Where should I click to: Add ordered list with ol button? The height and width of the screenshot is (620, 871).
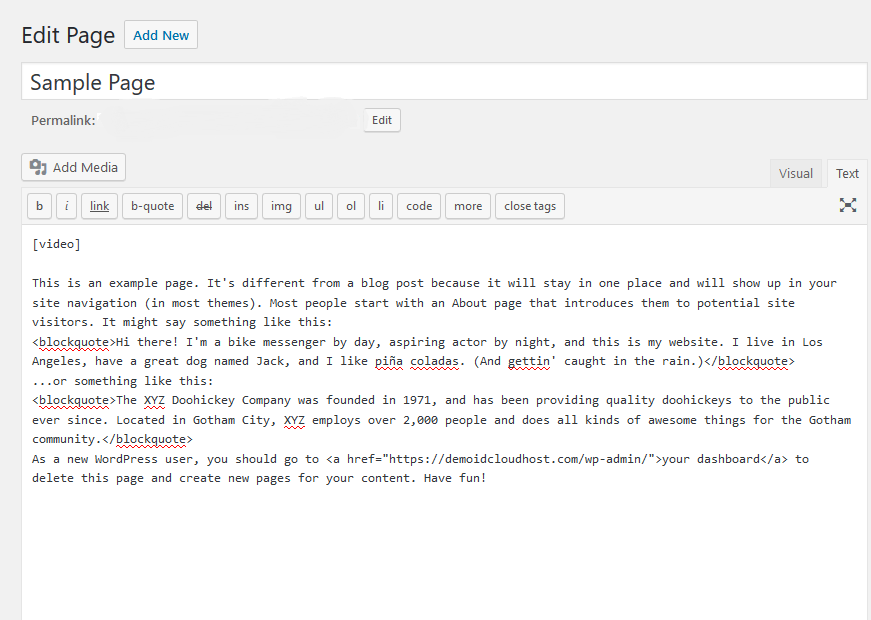(351, 206)
